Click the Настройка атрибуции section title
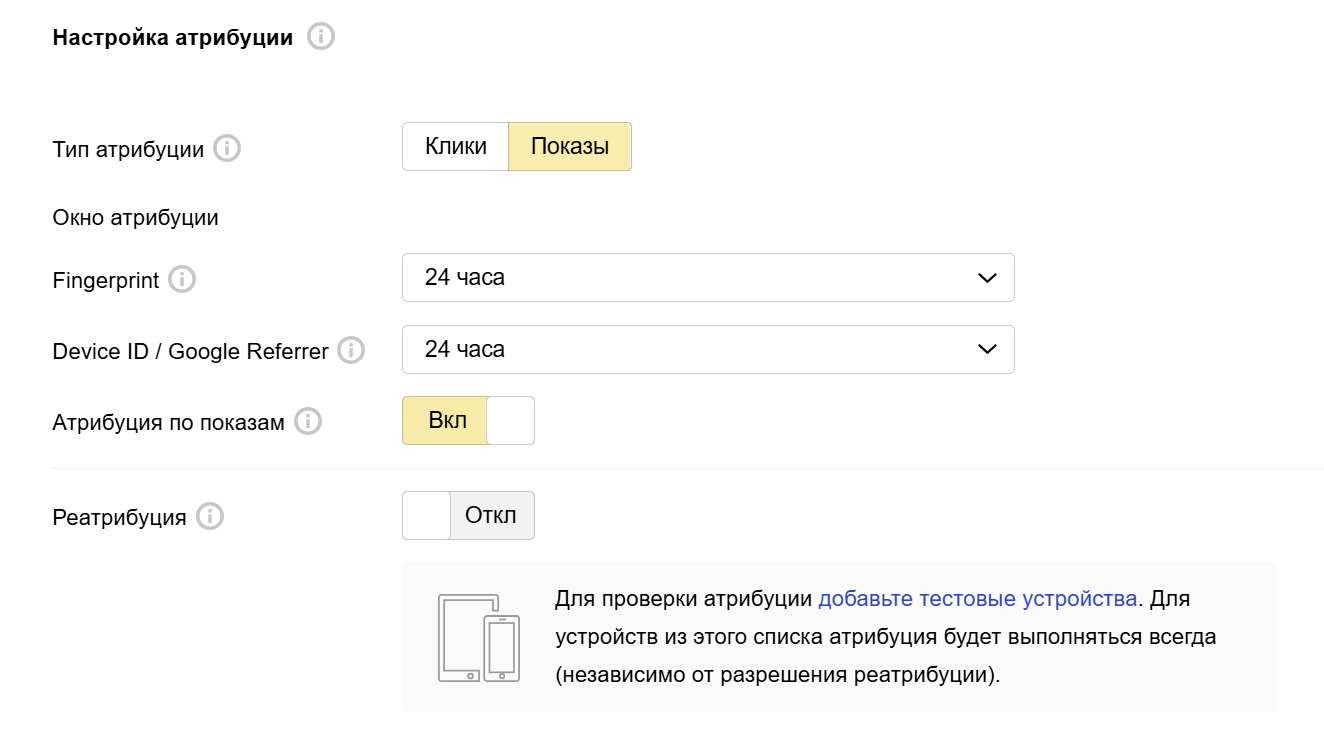 pyautogui.click(x=173, y=38)
